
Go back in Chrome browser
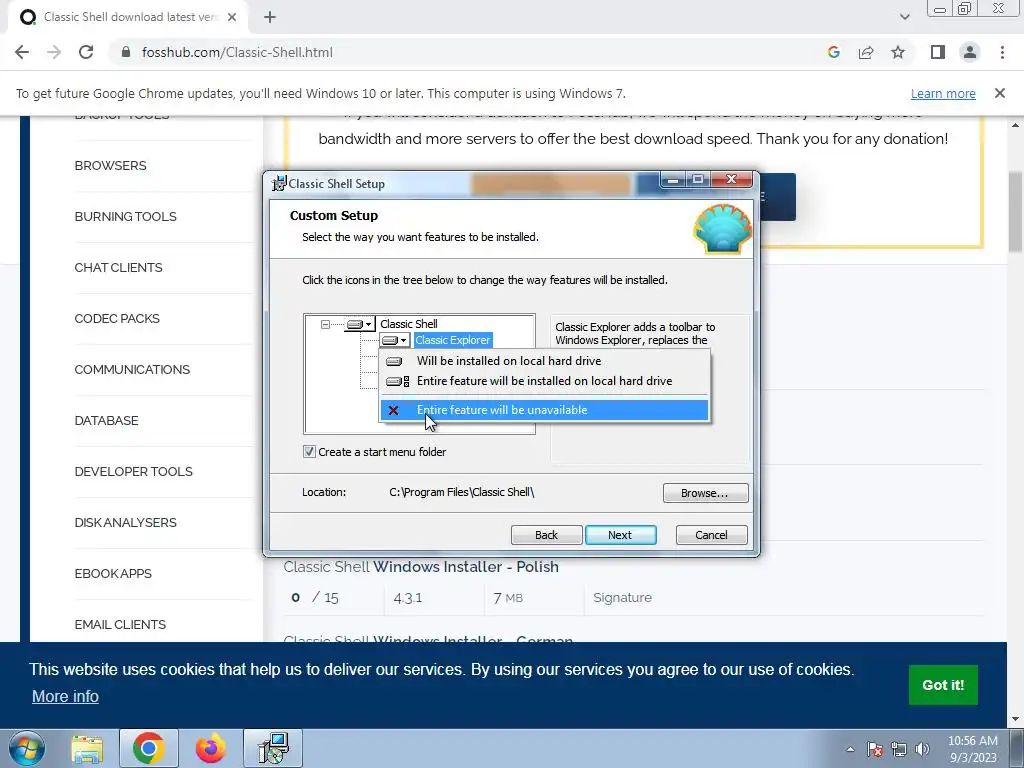tap(22, 52)
